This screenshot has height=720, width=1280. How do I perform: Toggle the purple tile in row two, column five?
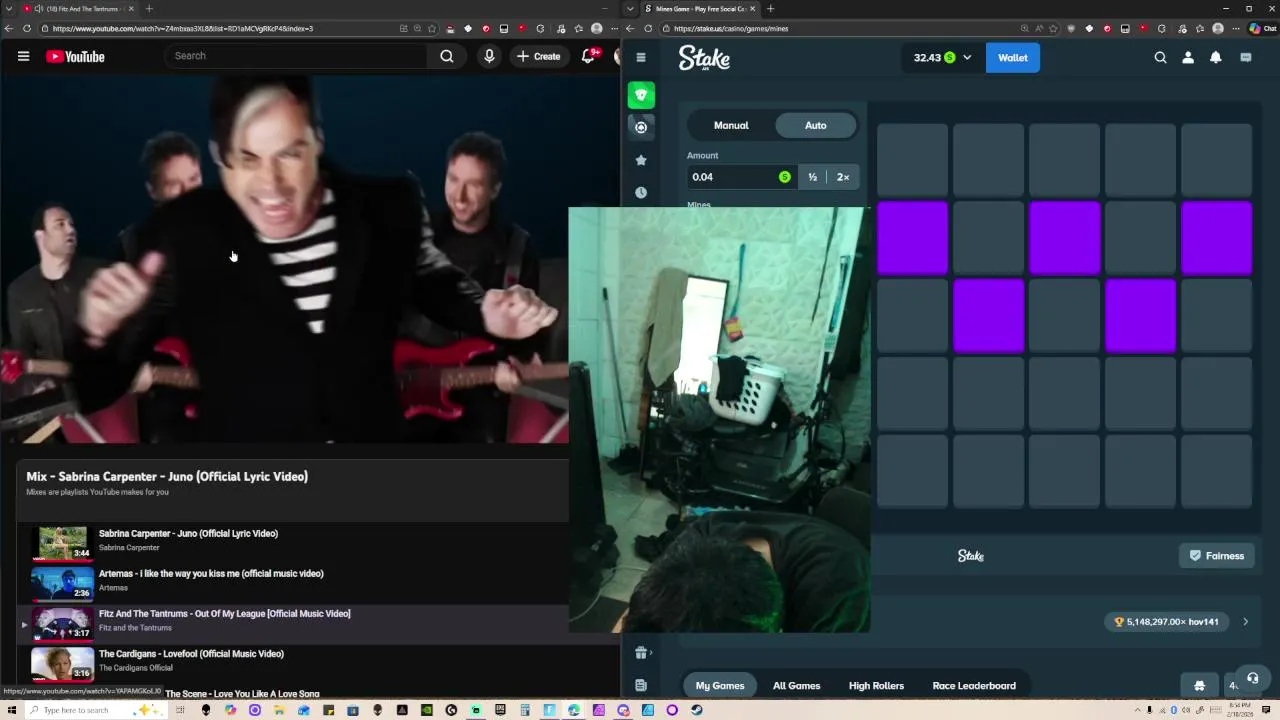pos(1217,238)
